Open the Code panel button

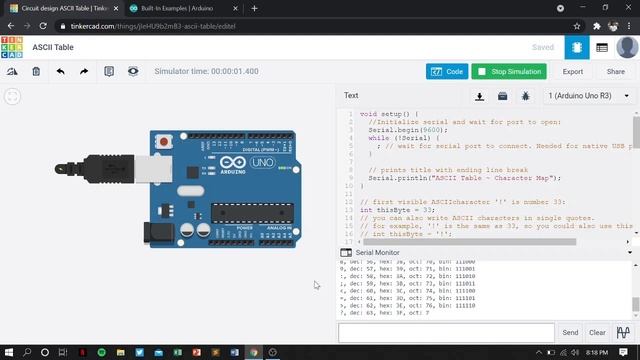447,71
